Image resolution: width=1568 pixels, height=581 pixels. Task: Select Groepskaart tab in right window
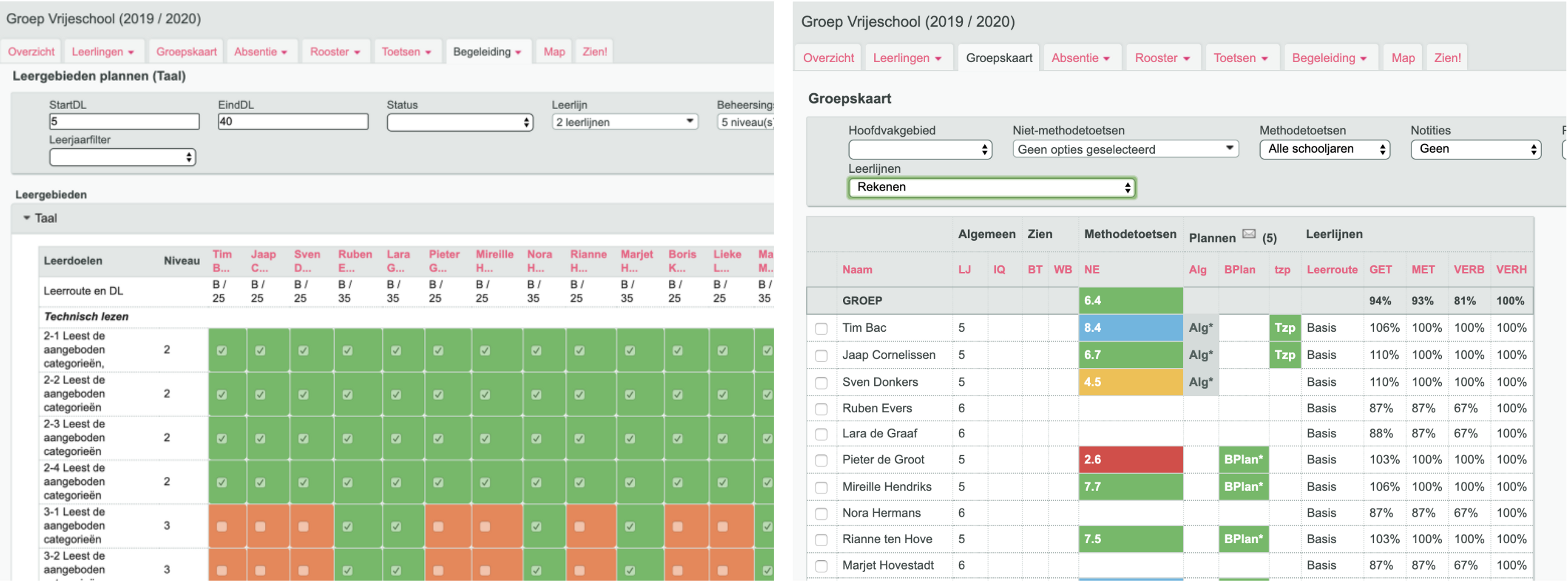click(999, 58)
